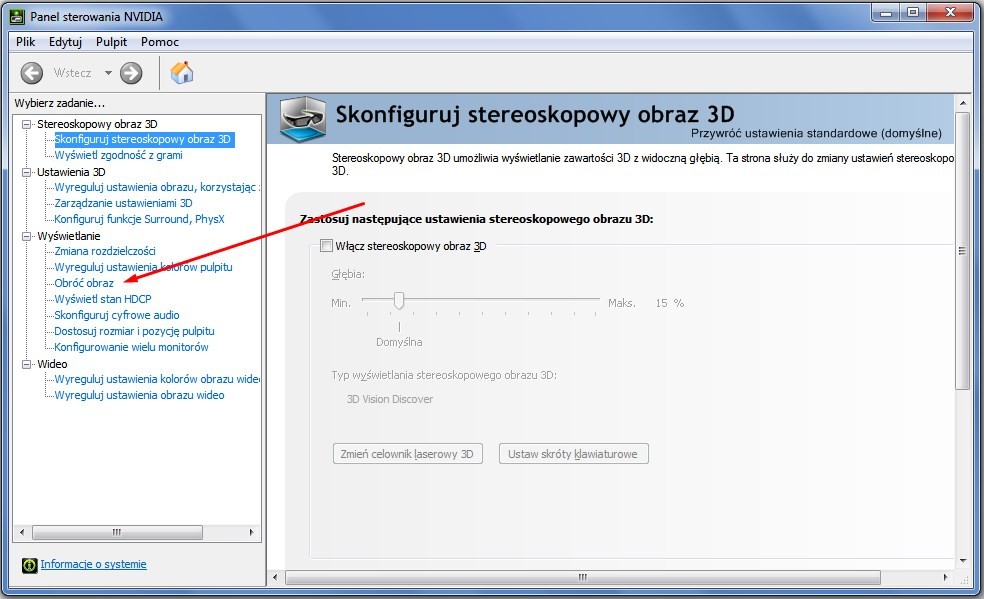The image size is (984, 599).
Task: Collapse the Stereoskopowy obraz 3D node
Action: [26, 124]
